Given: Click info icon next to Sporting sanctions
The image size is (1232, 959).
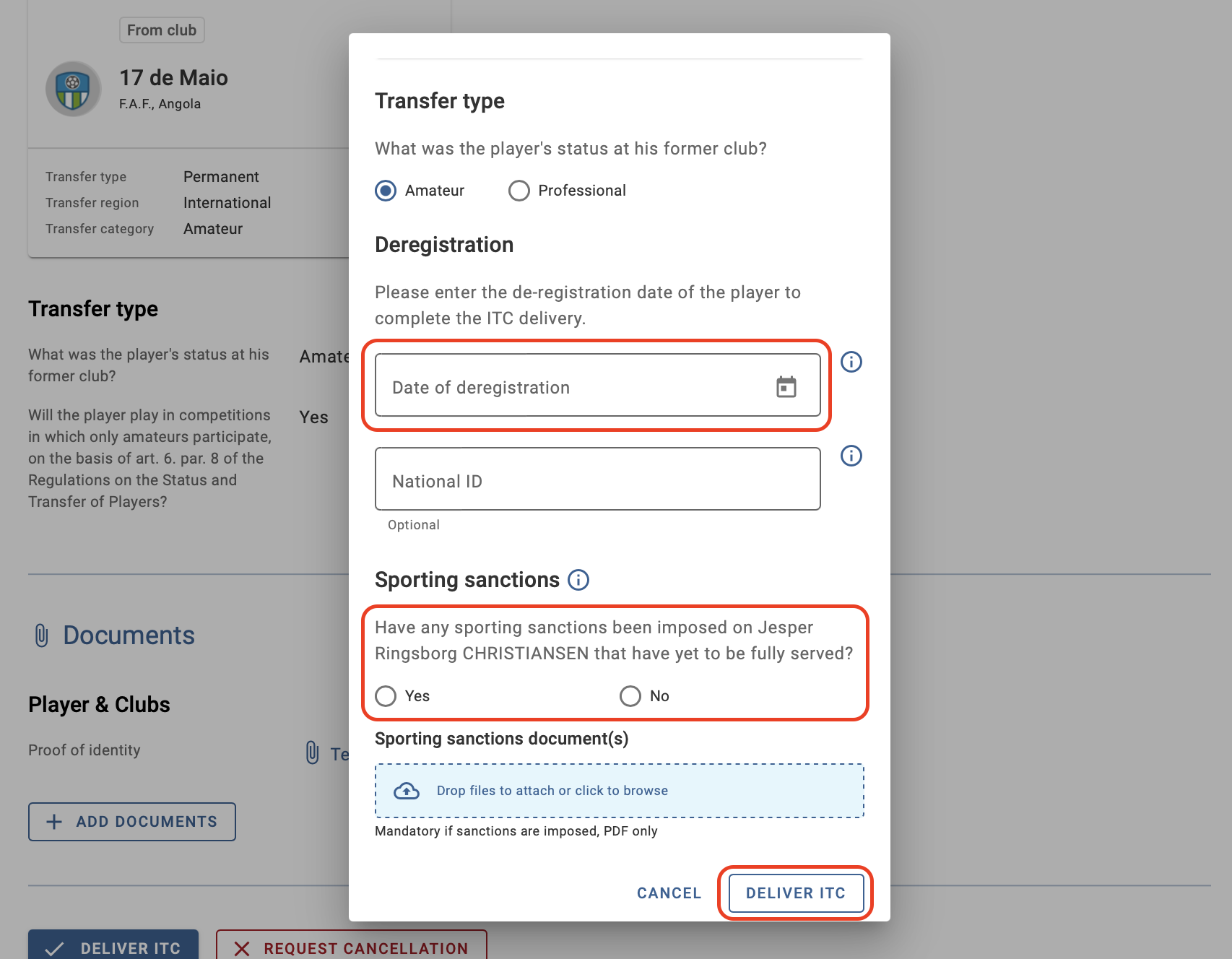Looking at the screenshot, I should (x=578, y=580).
